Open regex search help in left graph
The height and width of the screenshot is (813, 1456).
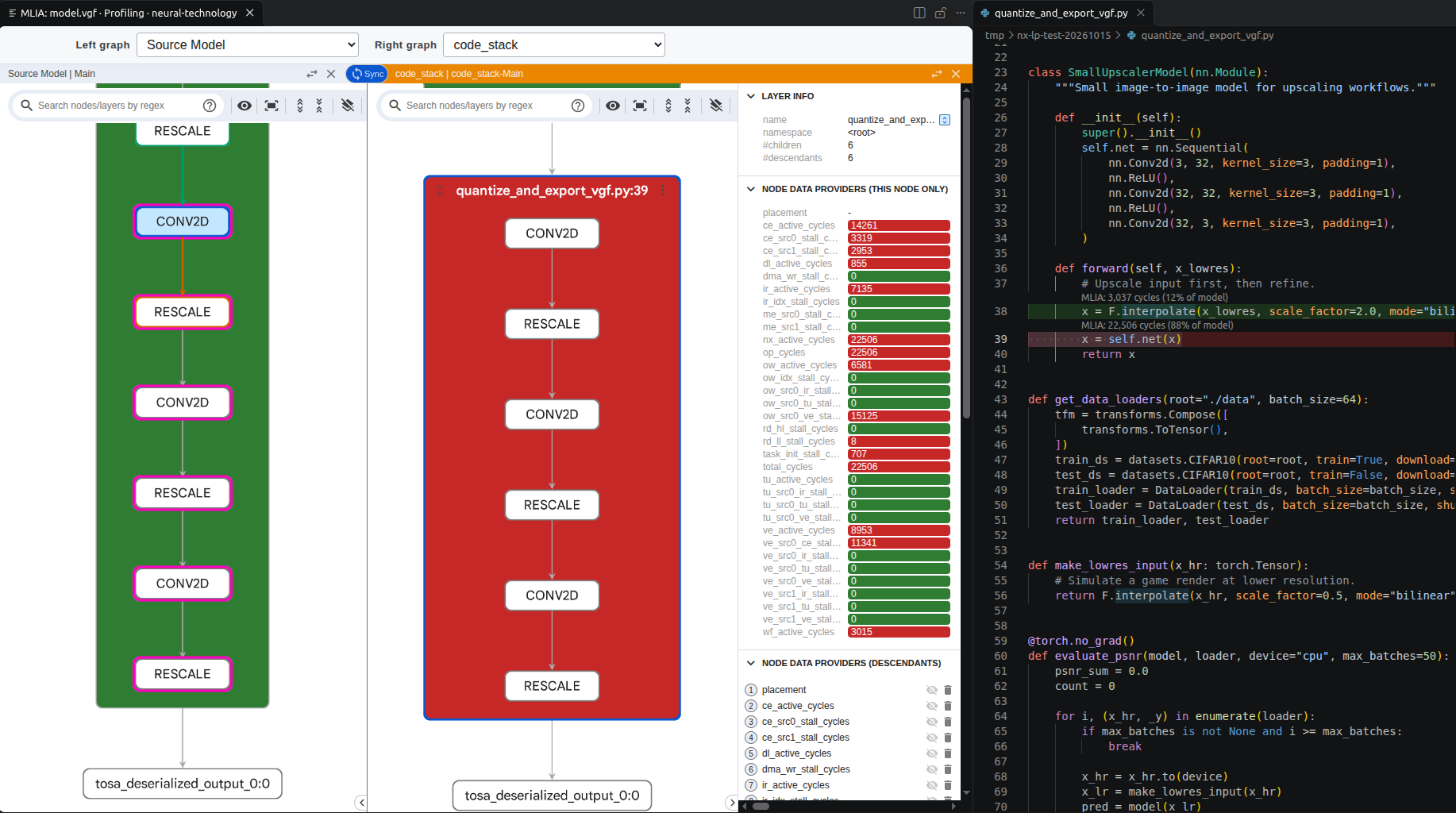210,106
